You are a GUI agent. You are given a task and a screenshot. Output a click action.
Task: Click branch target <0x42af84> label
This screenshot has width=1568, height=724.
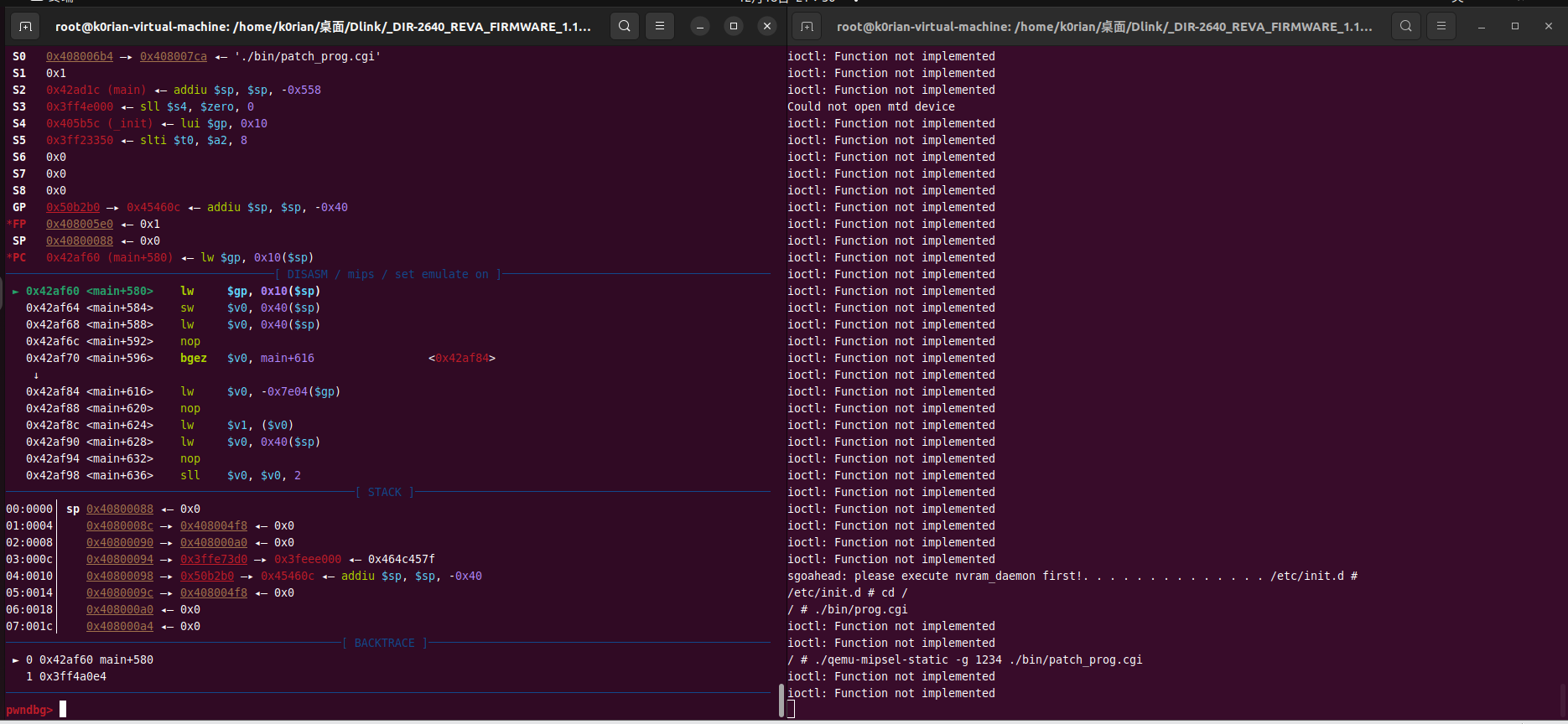point(462,358)
